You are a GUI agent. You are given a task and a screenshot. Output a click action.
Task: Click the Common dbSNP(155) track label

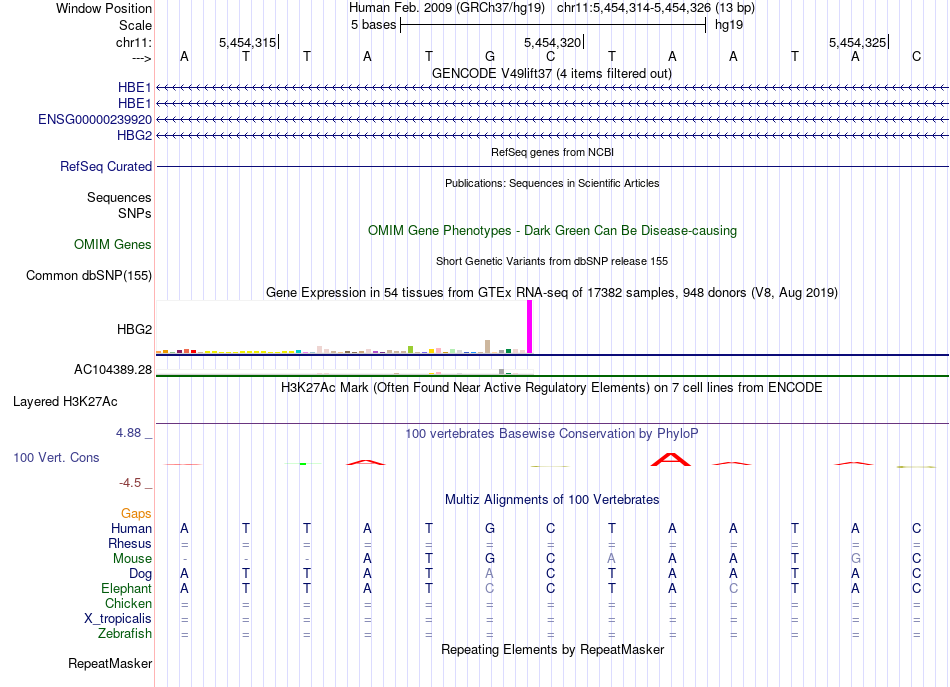pyautogui.click(x=89, y=276)
